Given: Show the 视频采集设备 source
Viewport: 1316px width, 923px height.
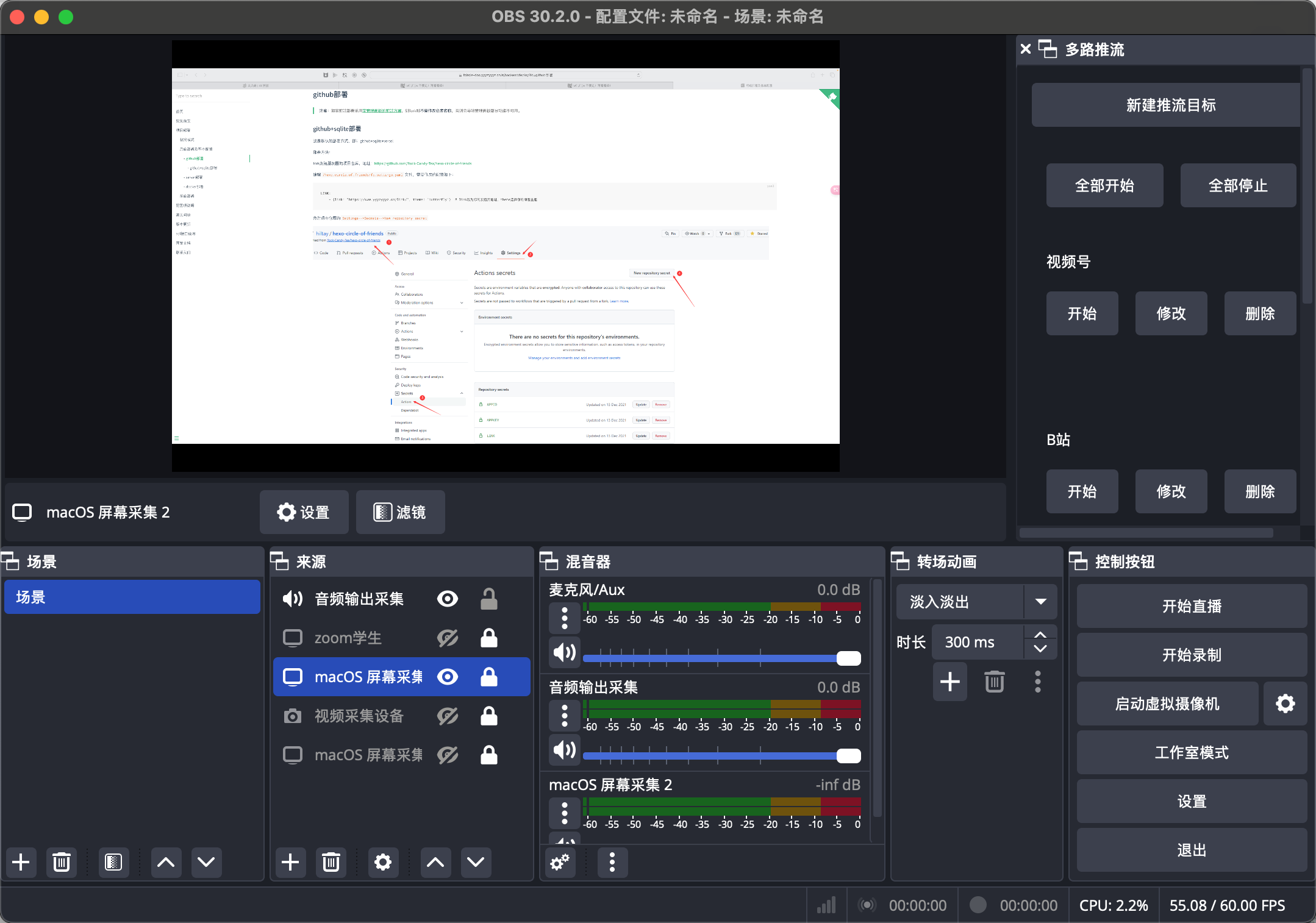Looking at the screenshot, I should pos(448,716).
